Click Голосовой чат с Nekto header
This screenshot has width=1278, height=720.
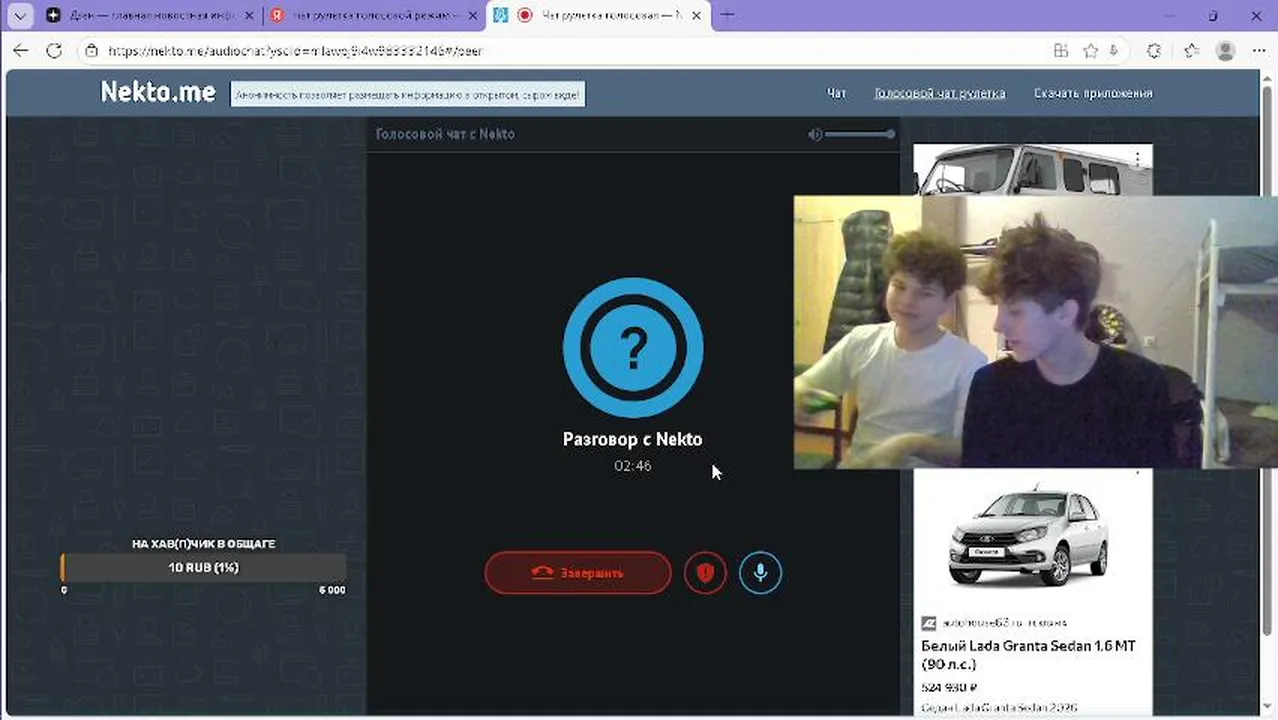coord(445,134)
